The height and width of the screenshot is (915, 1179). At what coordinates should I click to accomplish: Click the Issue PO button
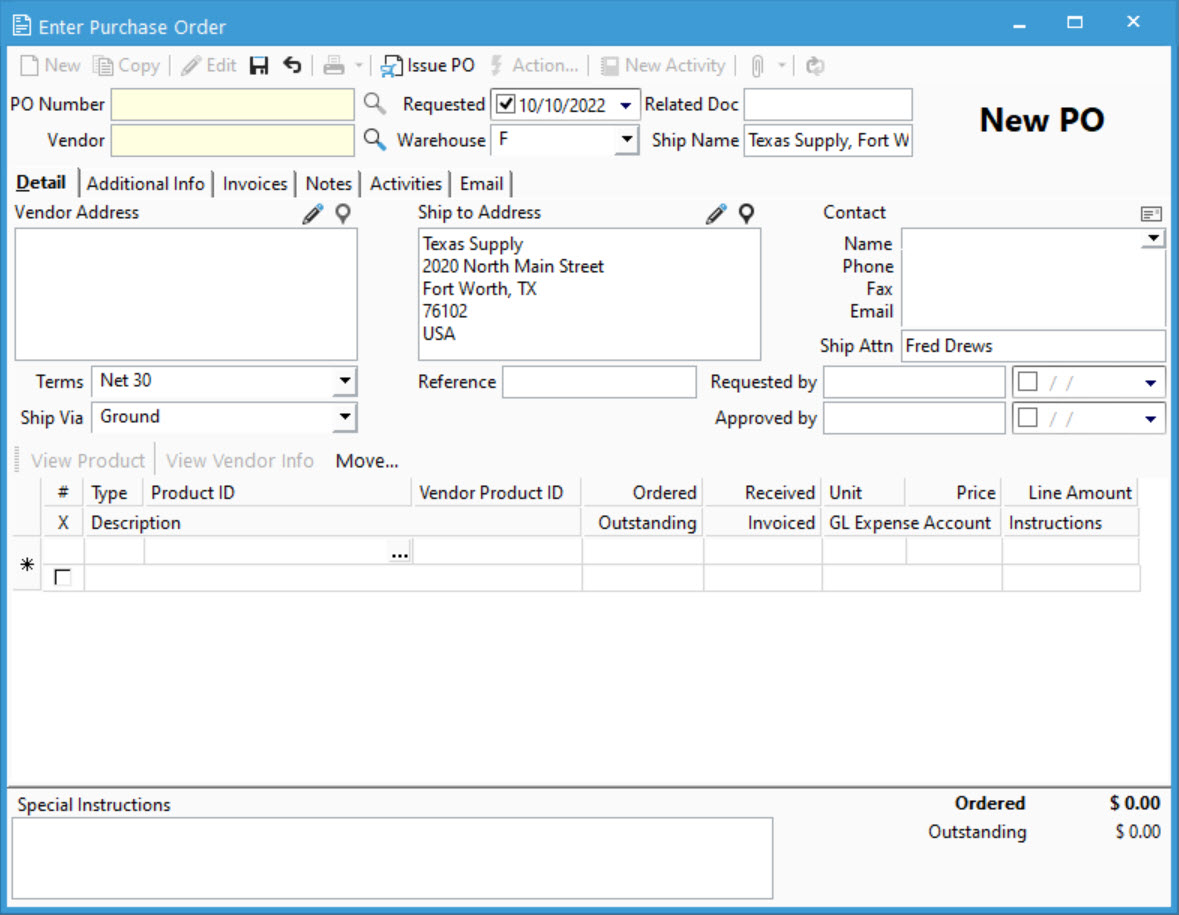click(x=427, y=65)
